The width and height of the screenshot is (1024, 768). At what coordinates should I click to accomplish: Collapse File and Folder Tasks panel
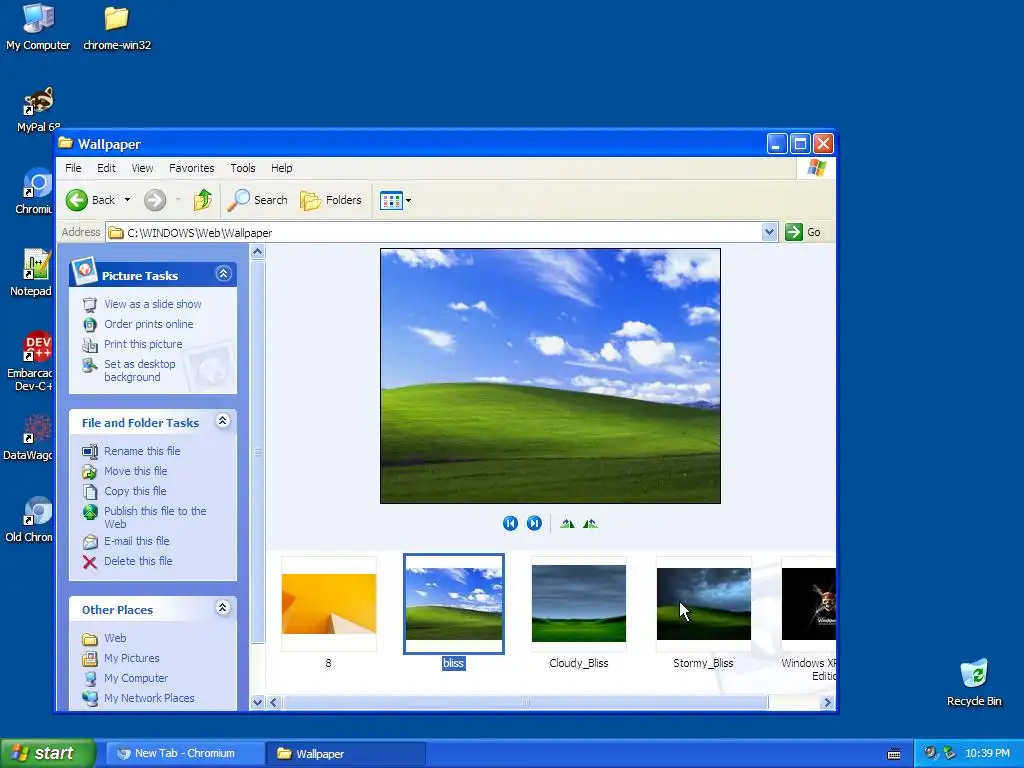tap(223, 421)
